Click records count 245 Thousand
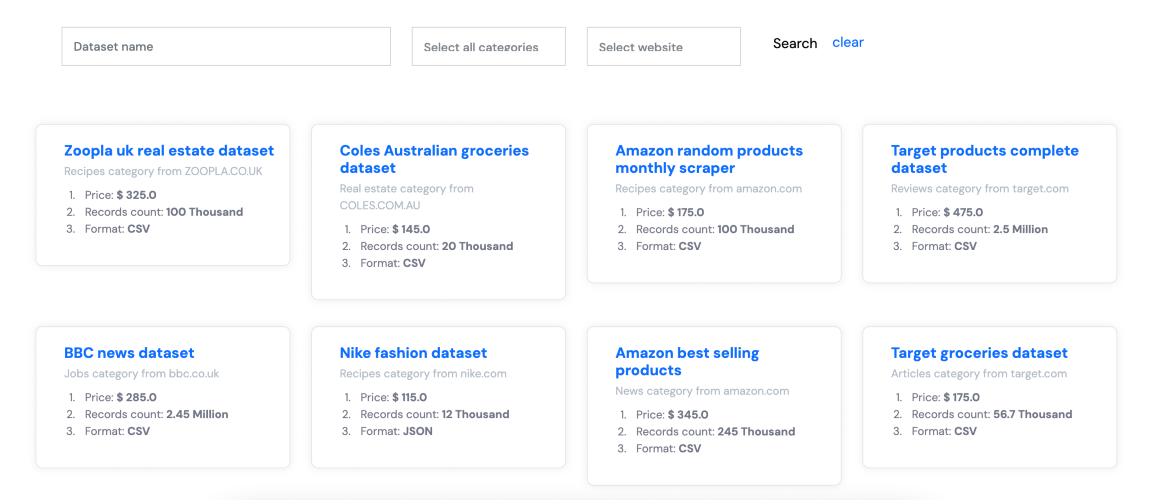1158x500 pixels. tap(756, 431)
